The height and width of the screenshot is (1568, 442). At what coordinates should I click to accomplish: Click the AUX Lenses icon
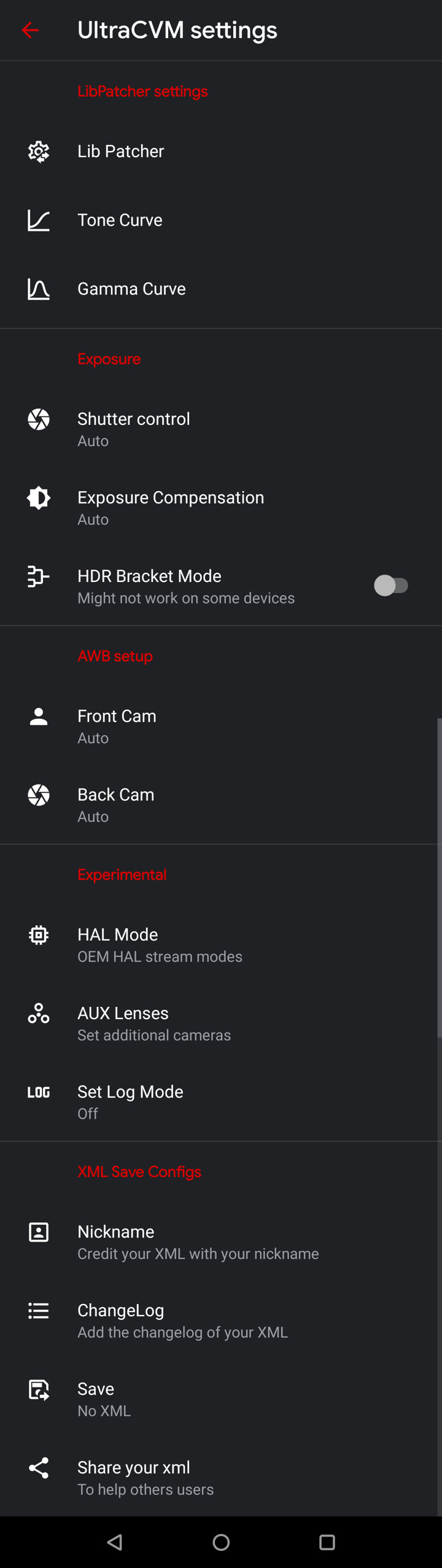(38, 1013)
